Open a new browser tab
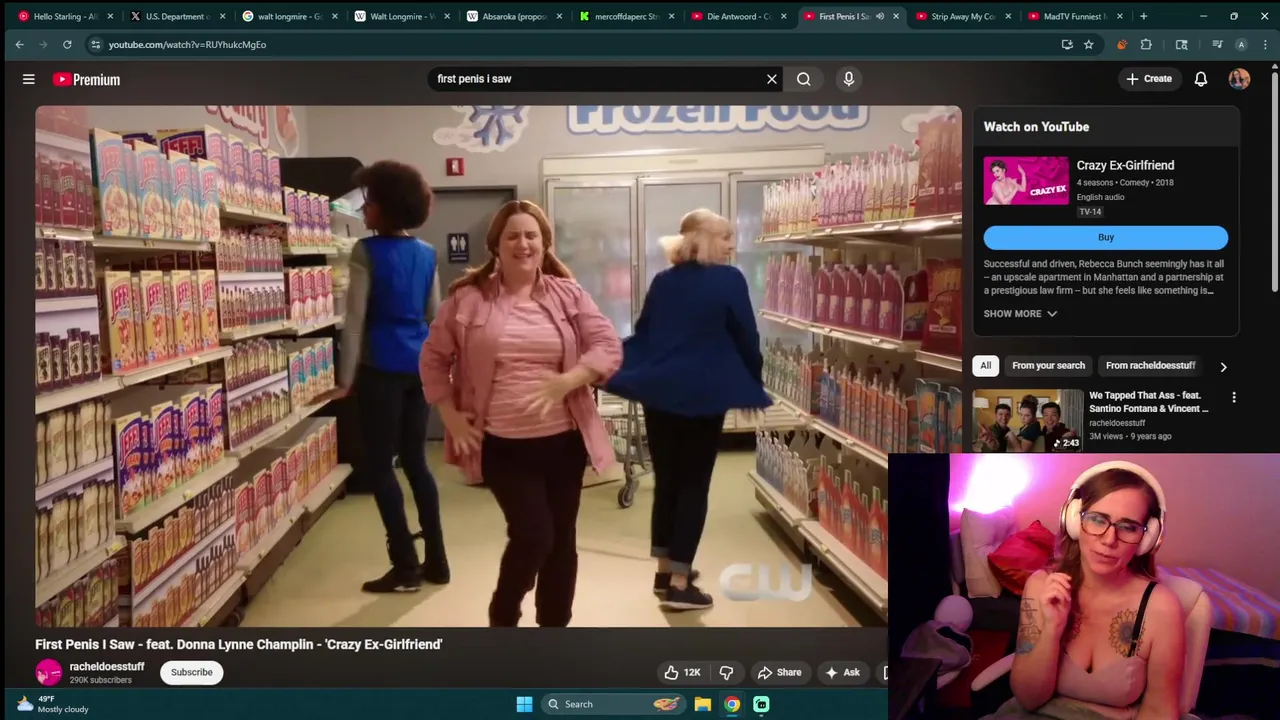The height and width of the screenshot is (720, 1280). click(1144, 16)
